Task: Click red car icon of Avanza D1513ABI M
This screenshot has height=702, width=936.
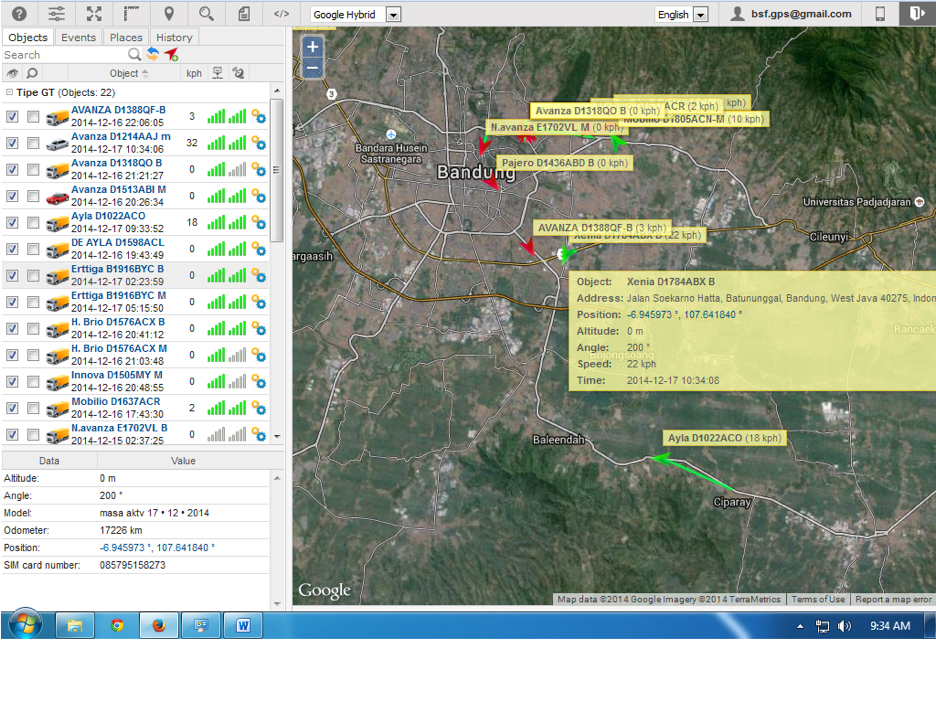Action: click(57, 196)
